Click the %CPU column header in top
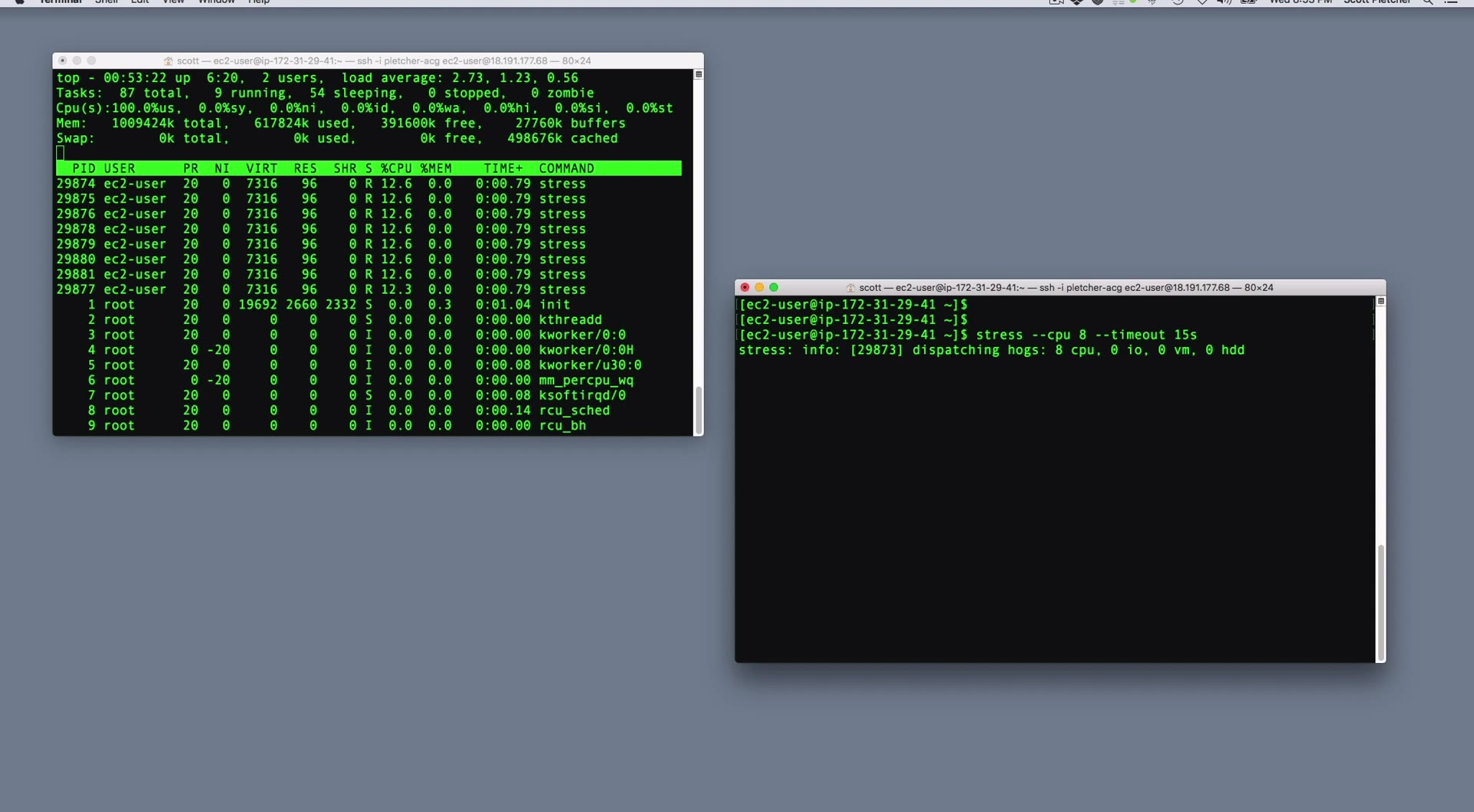The height and width of the screenshot is (812, 1474). click(x=396, y=169)
